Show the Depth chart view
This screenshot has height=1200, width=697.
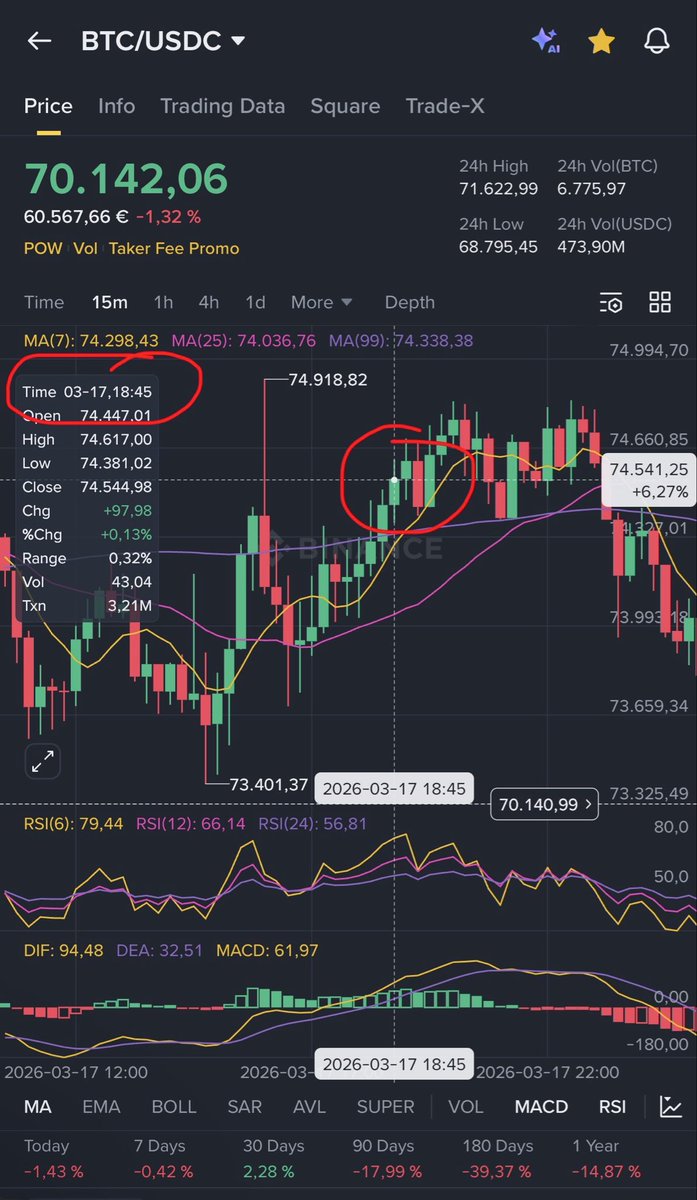410,302
